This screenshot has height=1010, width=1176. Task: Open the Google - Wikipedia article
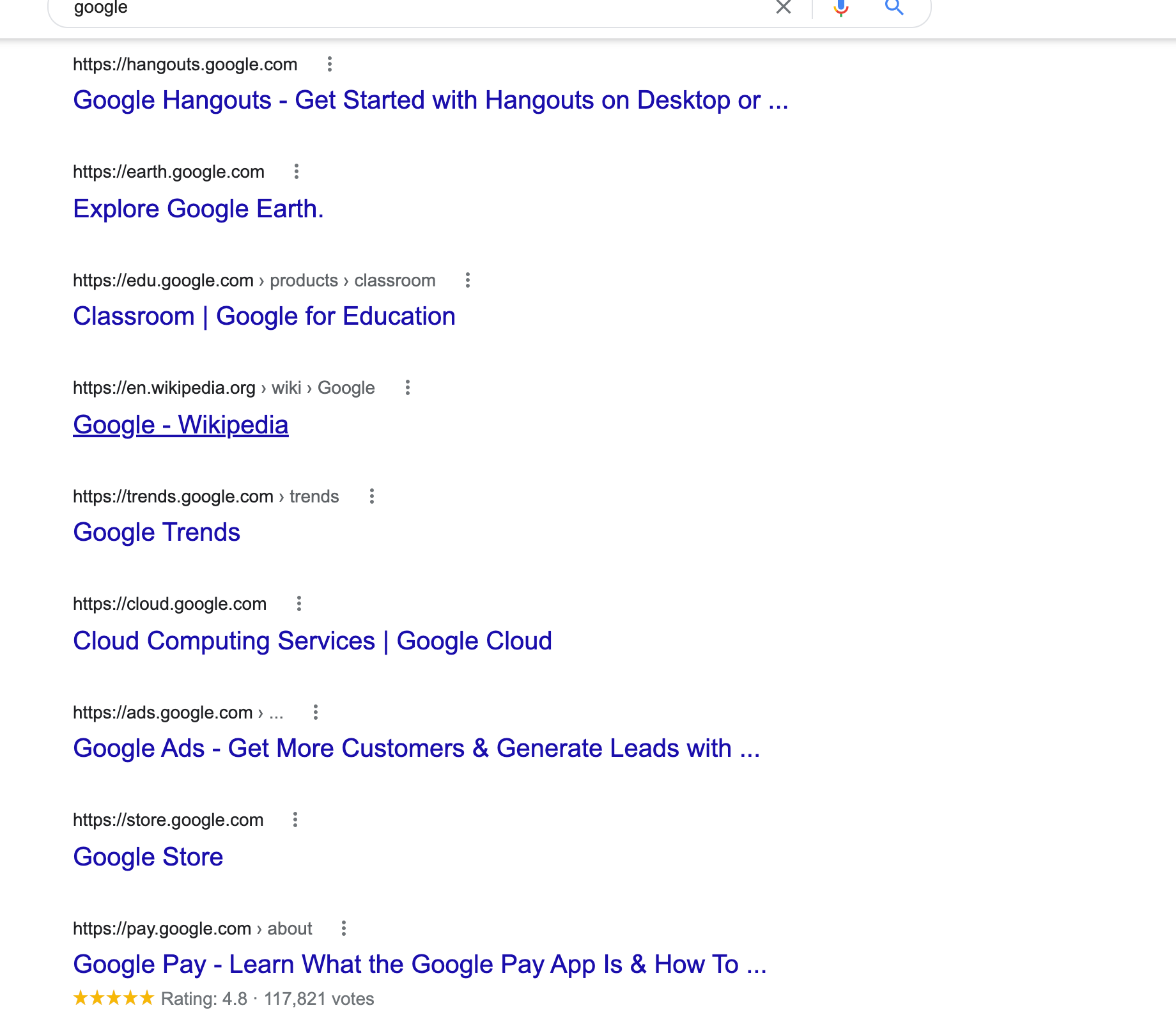(181, 424)
